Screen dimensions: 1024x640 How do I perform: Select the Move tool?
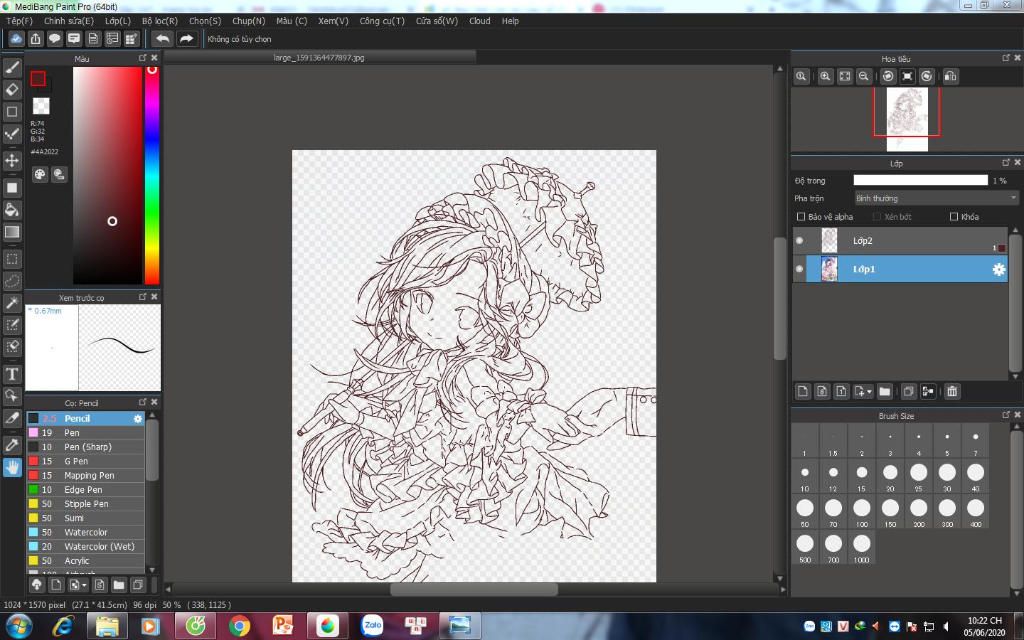click(12, 161)
